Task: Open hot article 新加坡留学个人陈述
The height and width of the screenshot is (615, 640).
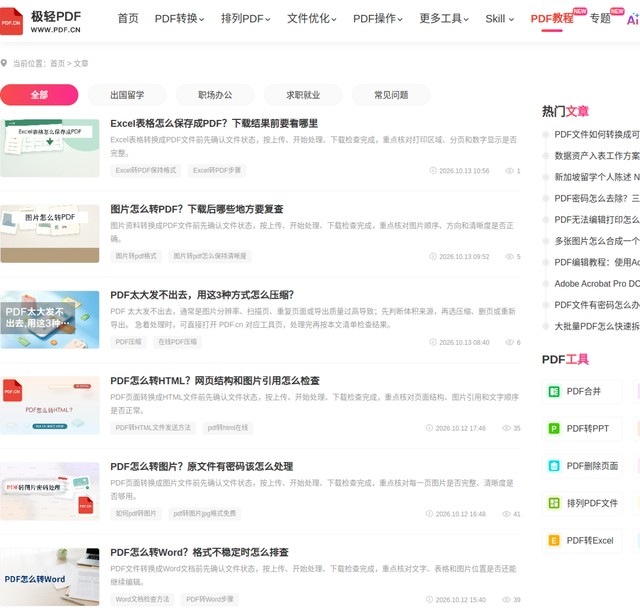Action: point(597,177)
